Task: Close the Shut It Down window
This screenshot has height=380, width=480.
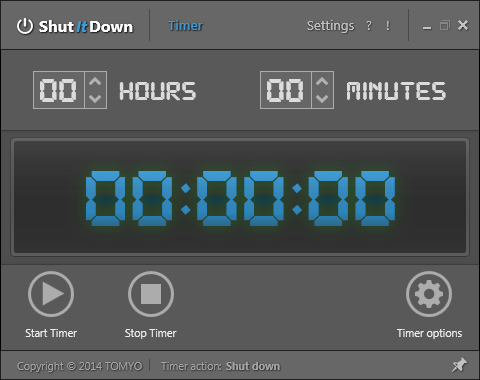Action: coord(463,25)
